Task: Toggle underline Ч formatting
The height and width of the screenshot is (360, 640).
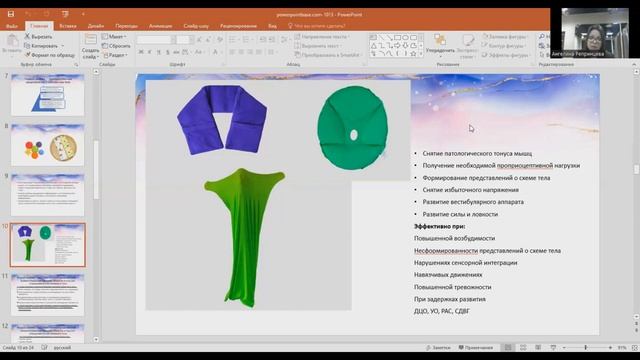Action: pyautogui.click(x=159, y=52)
